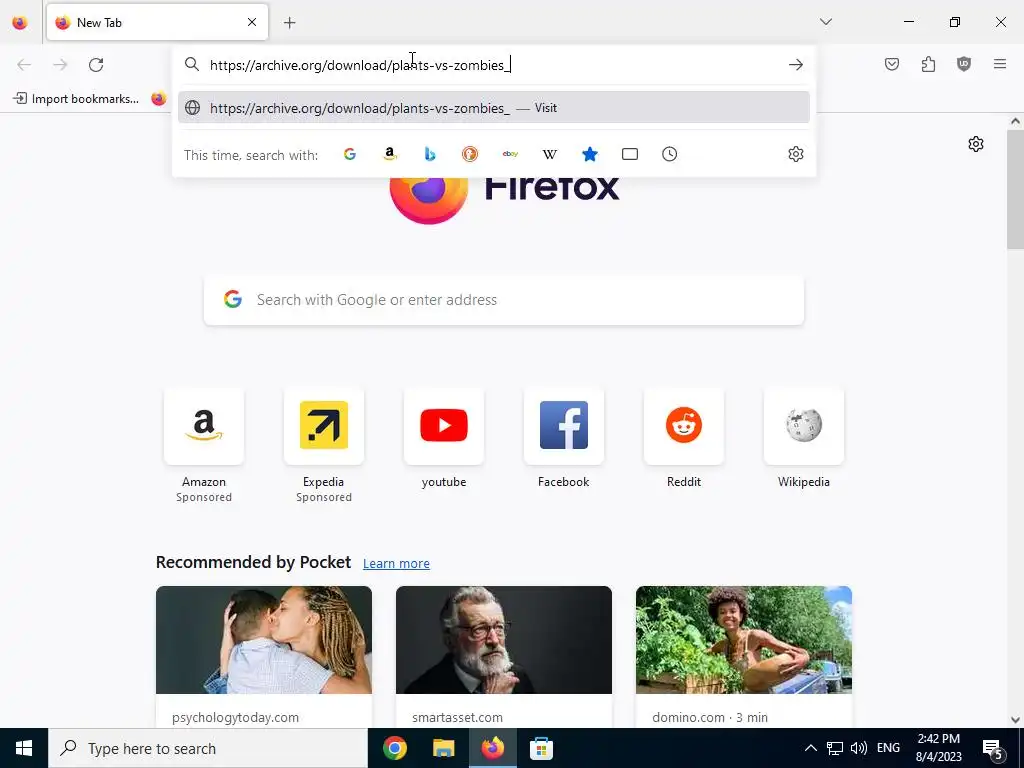The image size is (1024, 768).
Task: Open the psychologytoday.com Pocket story image
Action: 264,640
